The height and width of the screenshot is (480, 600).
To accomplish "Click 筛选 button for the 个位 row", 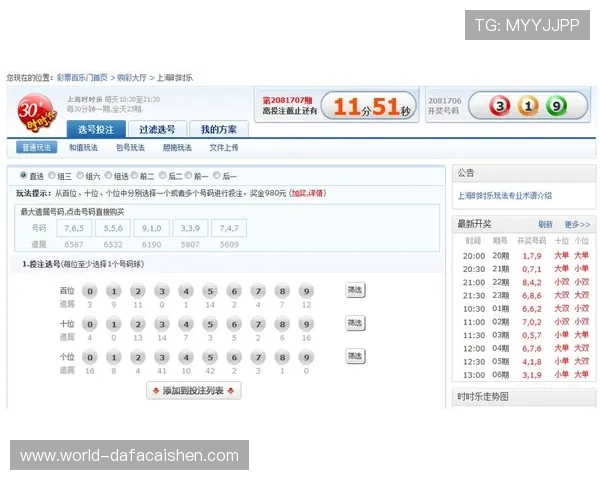I will 355,356.
